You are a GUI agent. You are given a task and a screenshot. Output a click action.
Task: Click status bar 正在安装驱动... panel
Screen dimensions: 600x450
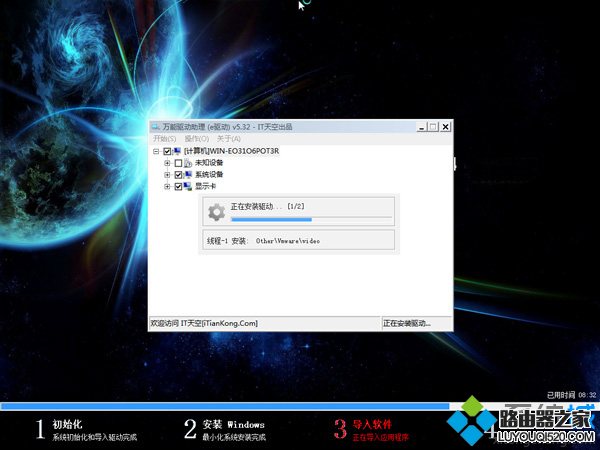416,323
